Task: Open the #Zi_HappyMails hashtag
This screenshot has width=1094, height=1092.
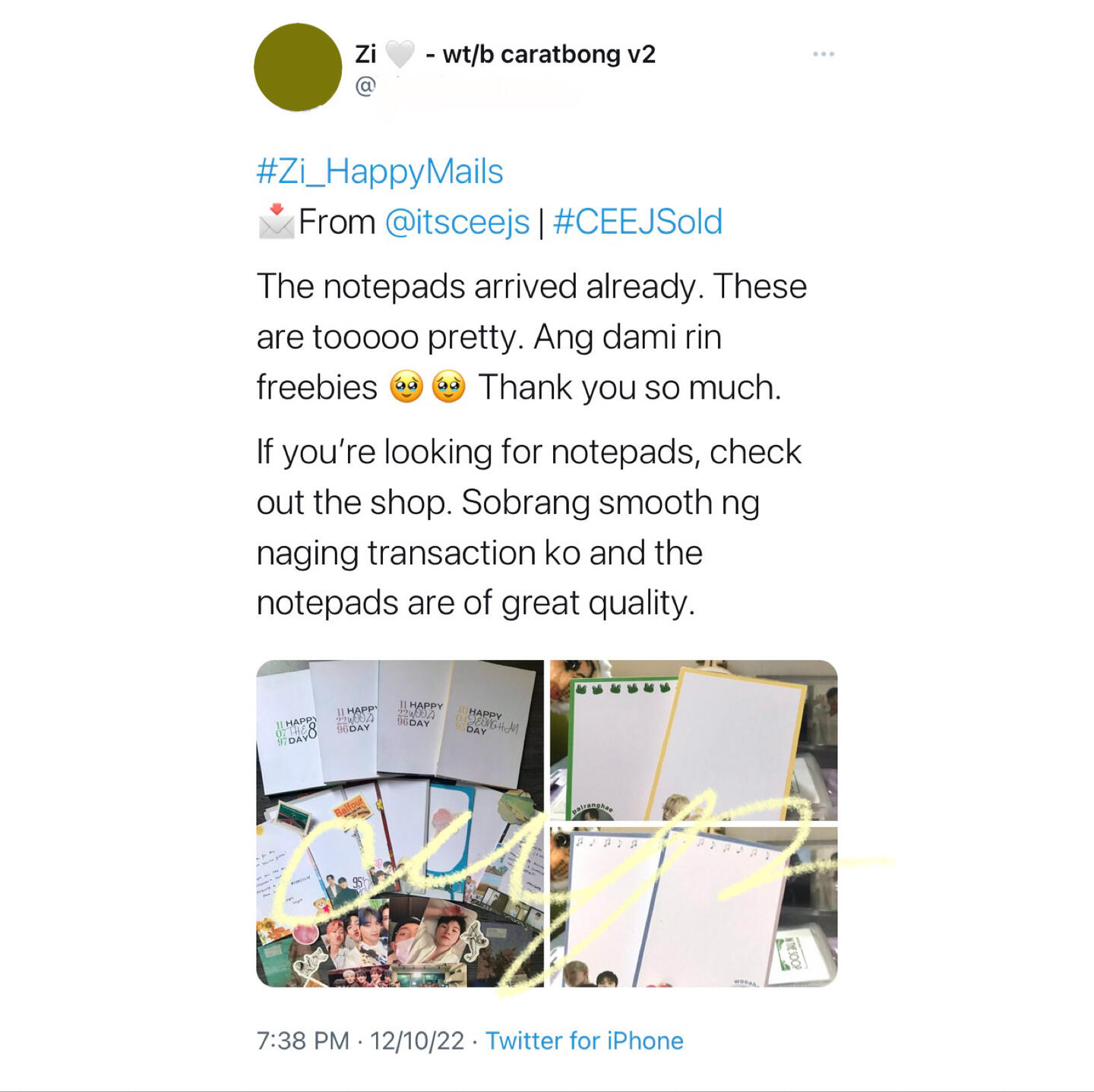Action: click(x=380, y=172)
